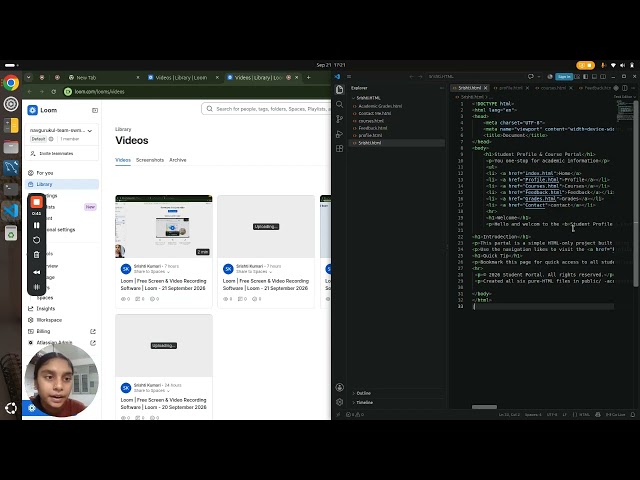Open Run and Debug in VS Code
Screen dimensions: 640x480
pos(340,134)
